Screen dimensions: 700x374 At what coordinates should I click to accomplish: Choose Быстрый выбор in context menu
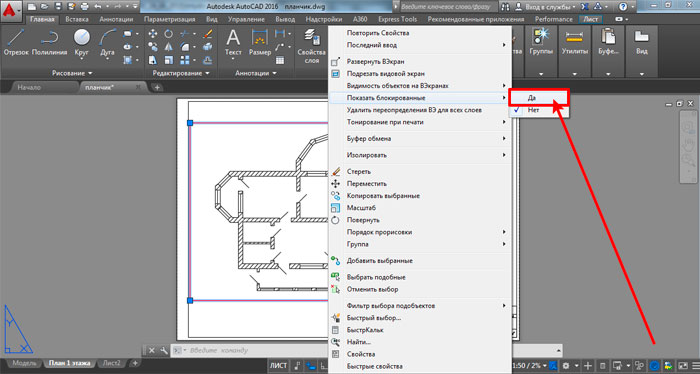coord(420,318)
